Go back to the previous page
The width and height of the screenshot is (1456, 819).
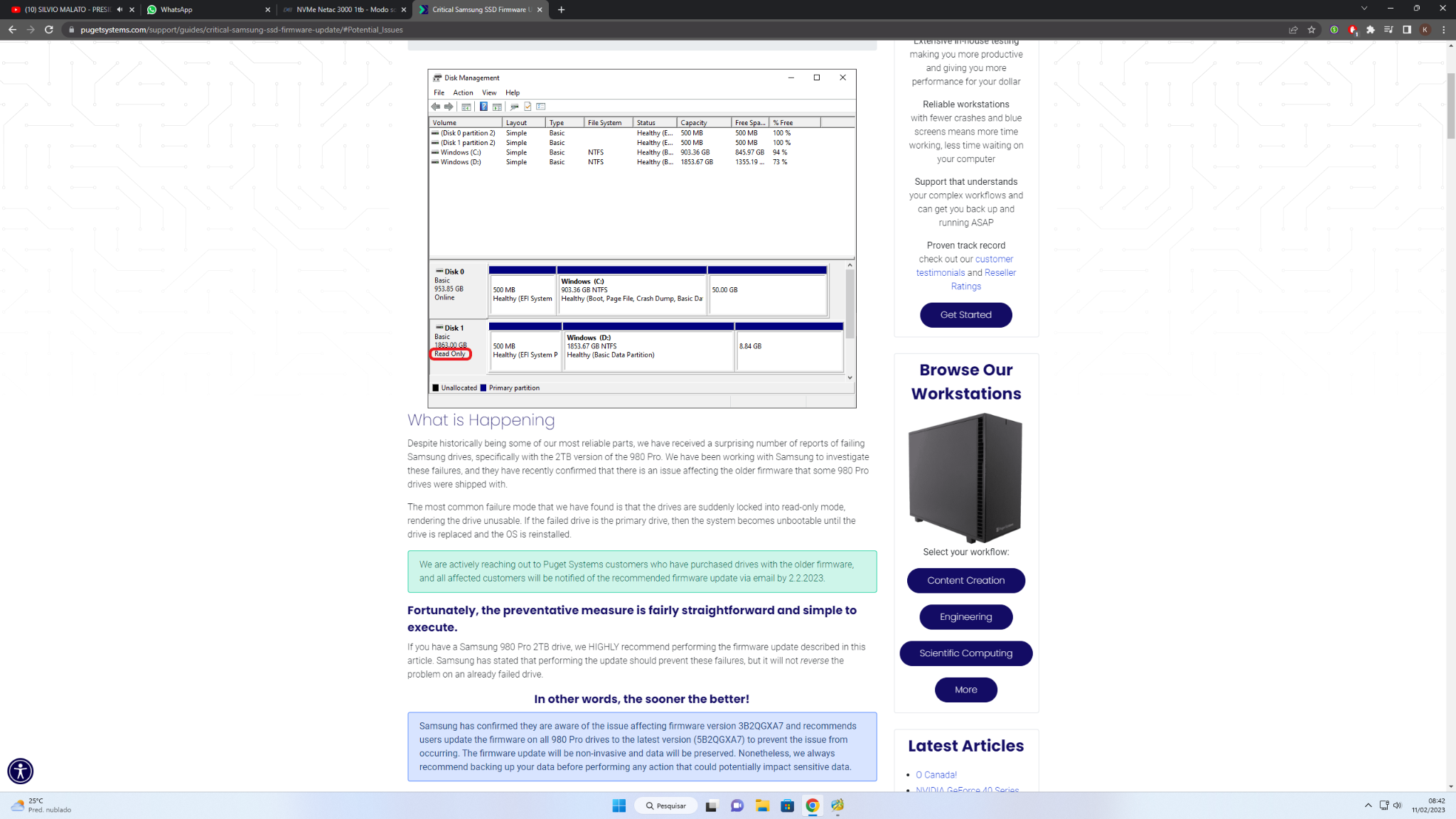click(x=12, y=30)
